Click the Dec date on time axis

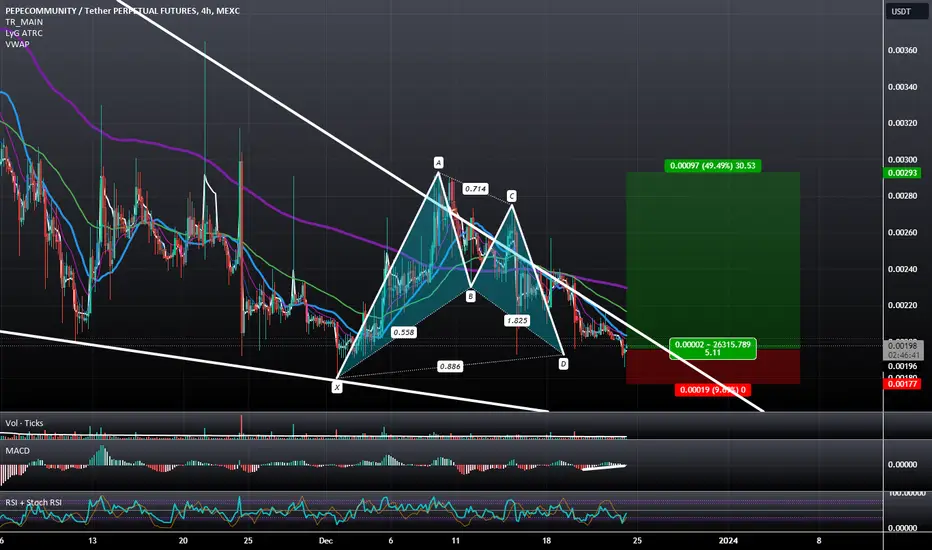tap(326, 540)
